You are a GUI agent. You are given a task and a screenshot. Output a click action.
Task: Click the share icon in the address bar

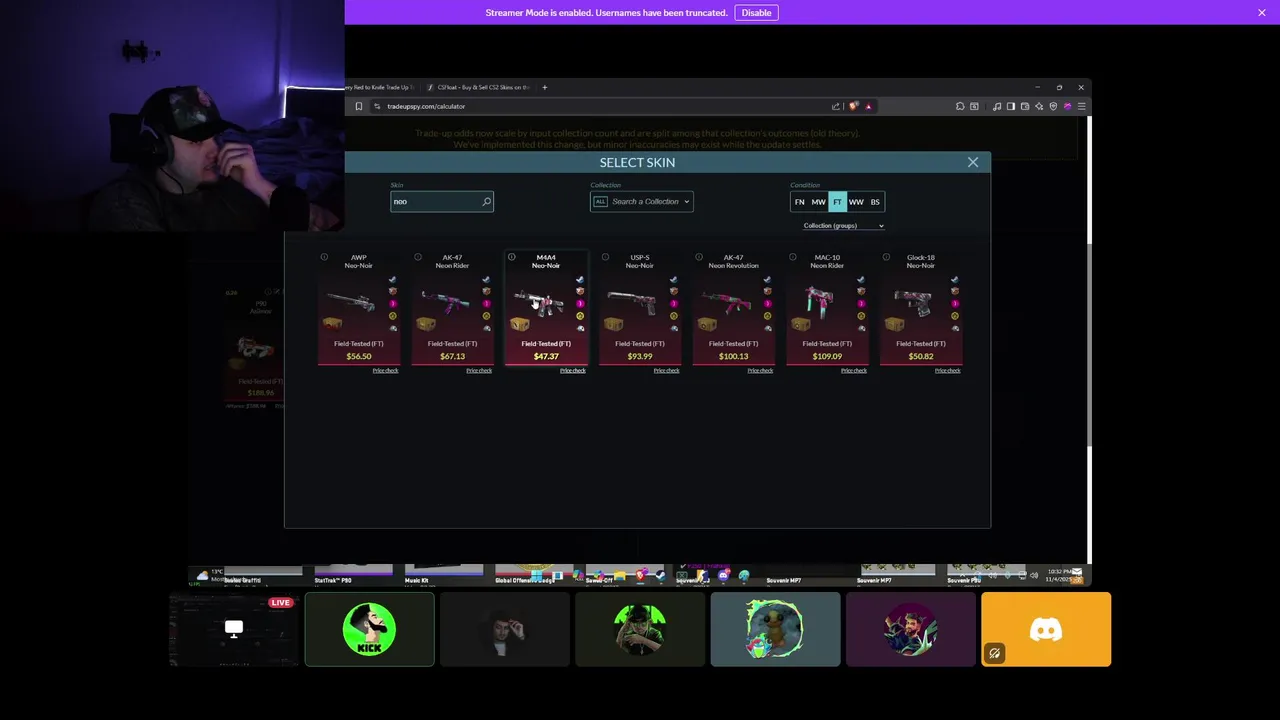836,106
